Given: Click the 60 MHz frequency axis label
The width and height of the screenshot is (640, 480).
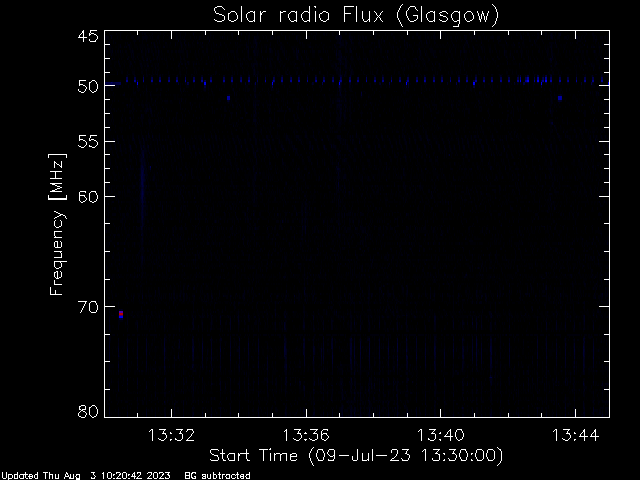Looking at the screenshot, I should coord(88,197).
